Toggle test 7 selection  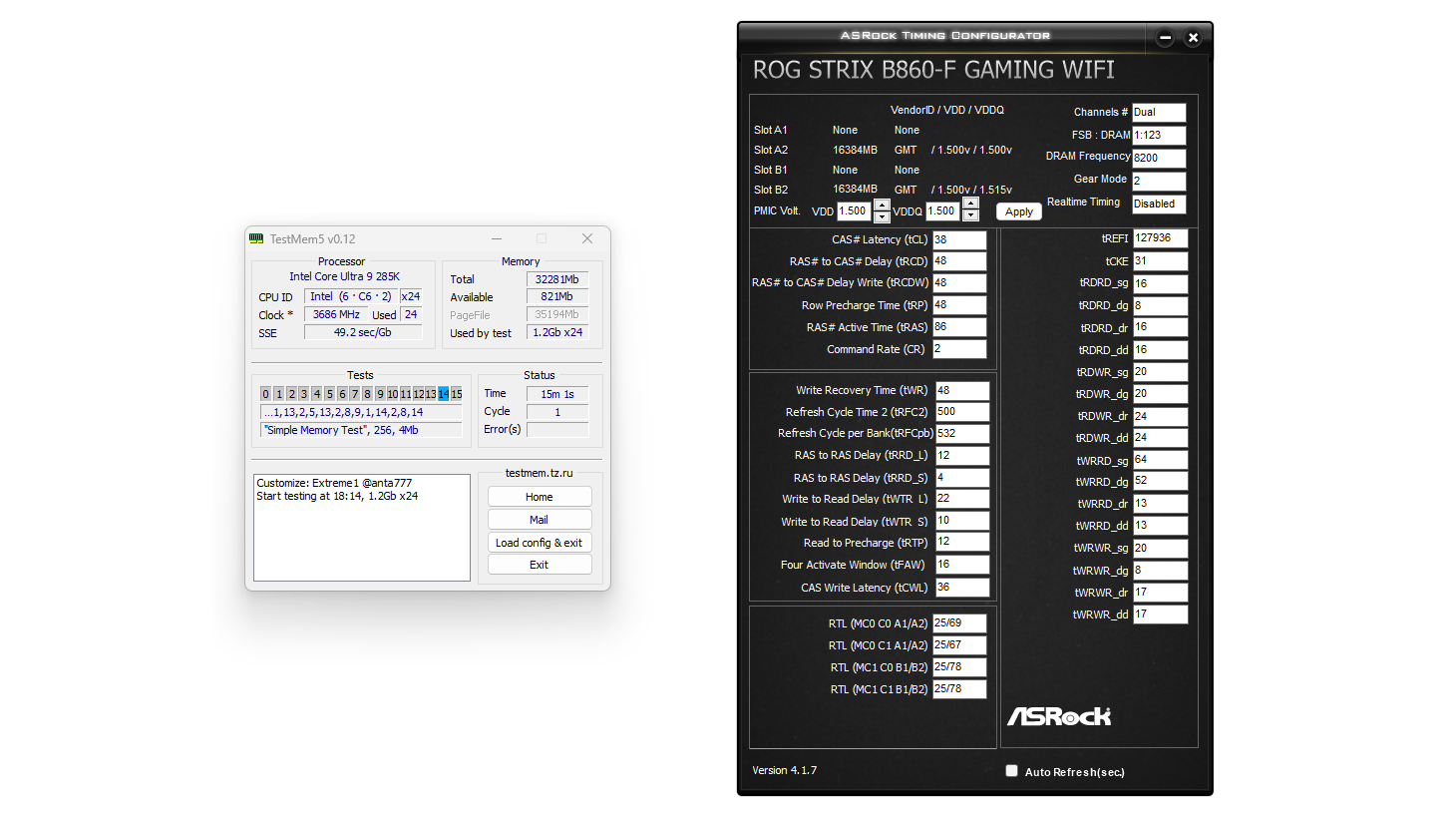pos(354,393)
